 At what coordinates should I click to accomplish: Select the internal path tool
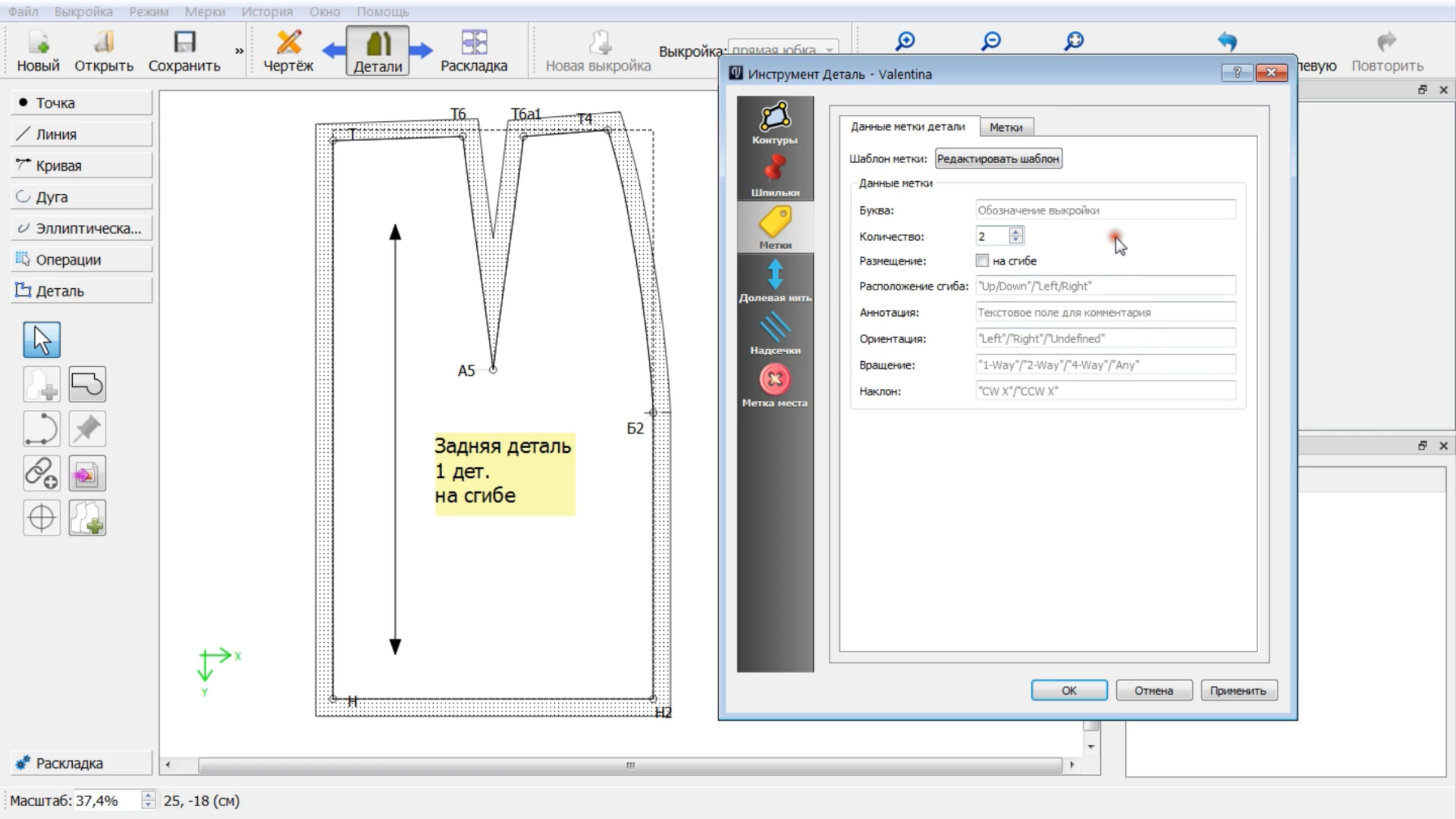pos(87,384)
